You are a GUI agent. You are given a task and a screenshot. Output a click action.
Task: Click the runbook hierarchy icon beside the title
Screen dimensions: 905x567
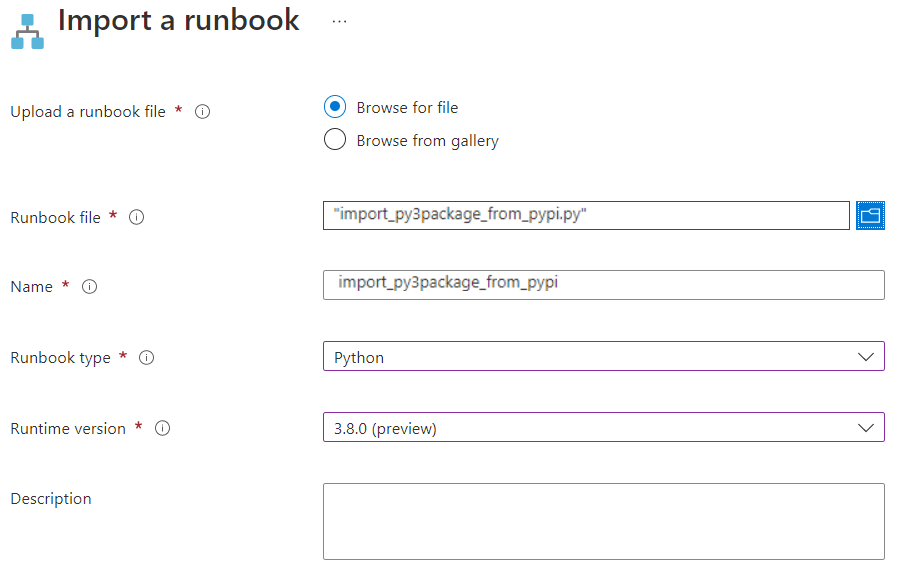tap(28, 31)
